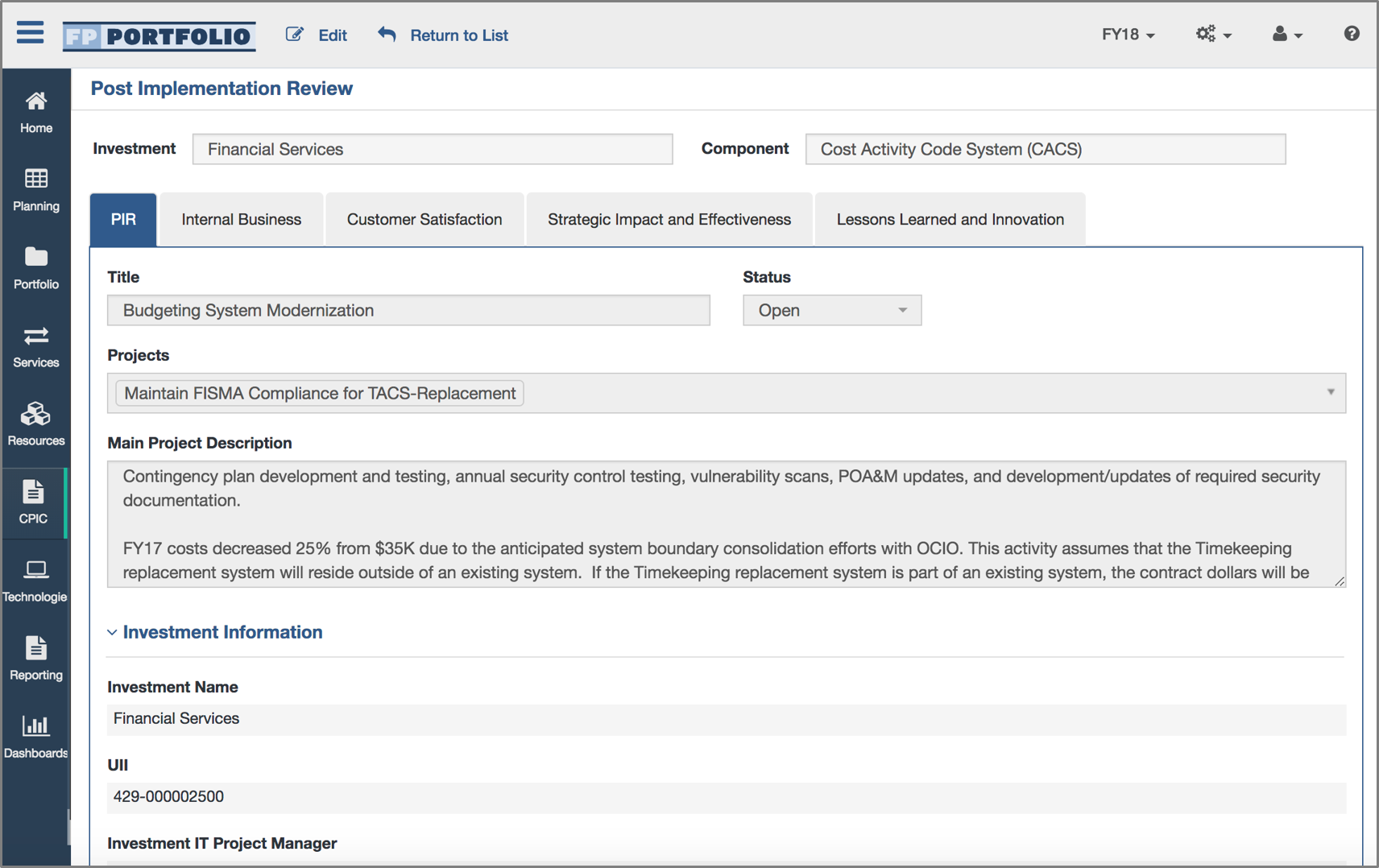Open Resources in sidebar
1379x868 pixels.
[35, 425]
